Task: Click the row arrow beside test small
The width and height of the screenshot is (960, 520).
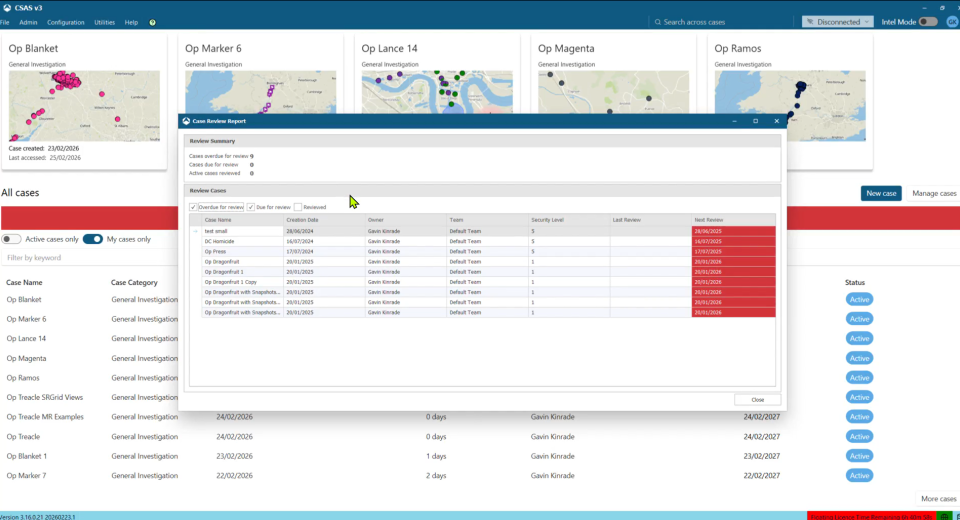Action: 196,231
